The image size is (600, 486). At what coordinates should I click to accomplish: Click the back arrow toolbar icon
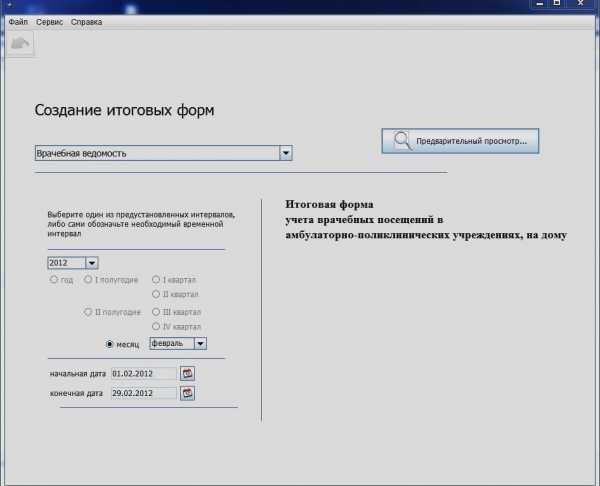coord(21,43)
